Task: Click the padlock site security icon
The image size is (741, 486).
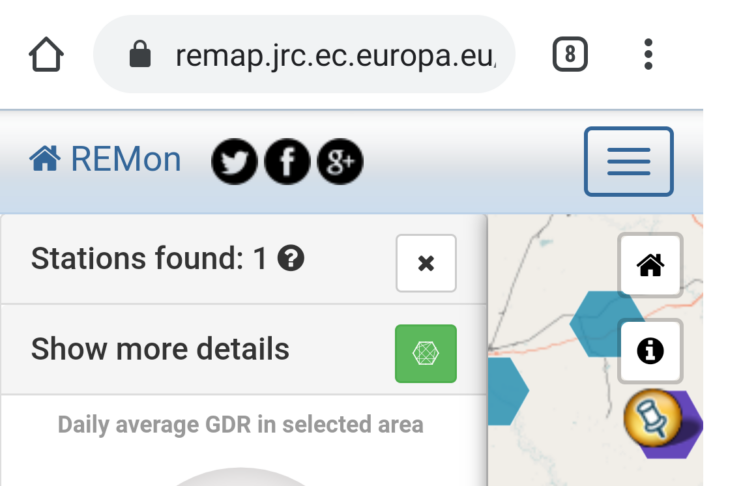Action: coord(140,54)
